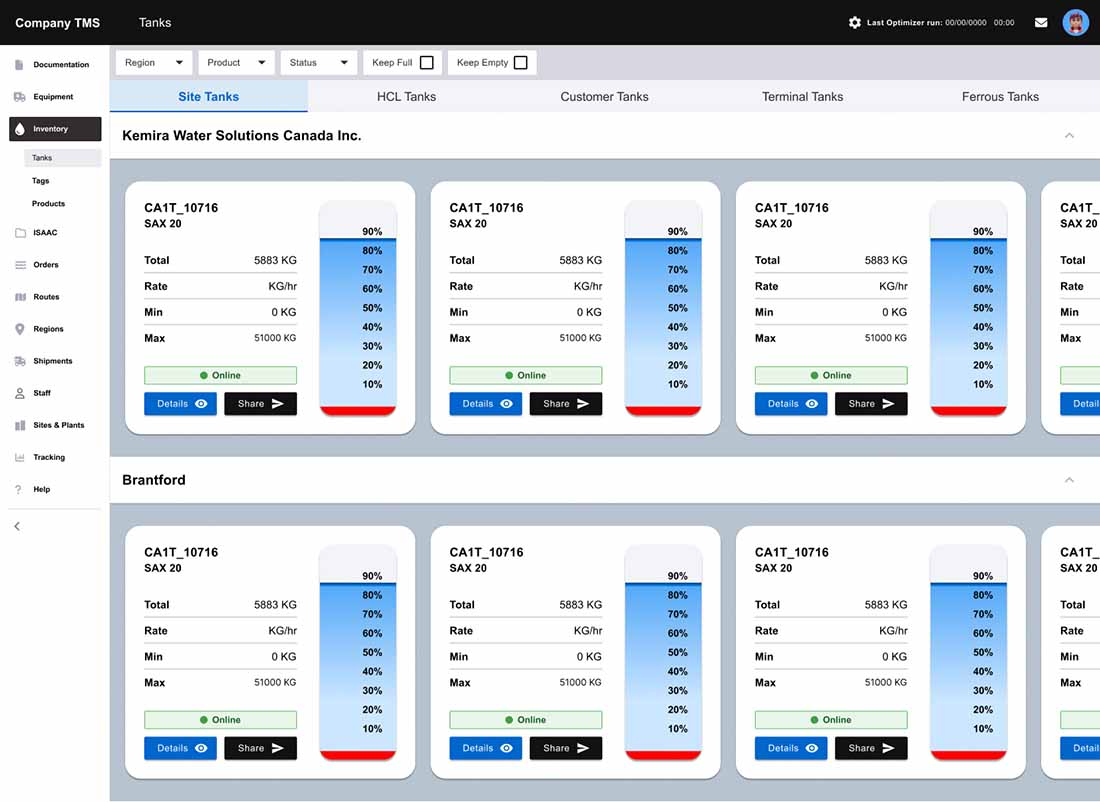Open the Product filter dropdown
Image resolution: width=1100 pixels, height=802 pixels.
click(x=236, y=62)
